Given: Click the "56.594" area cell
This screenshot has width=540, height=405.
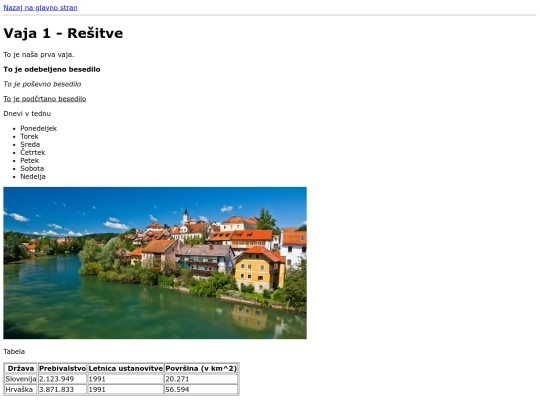Looking at the screenshot, I should click(201, 390).
